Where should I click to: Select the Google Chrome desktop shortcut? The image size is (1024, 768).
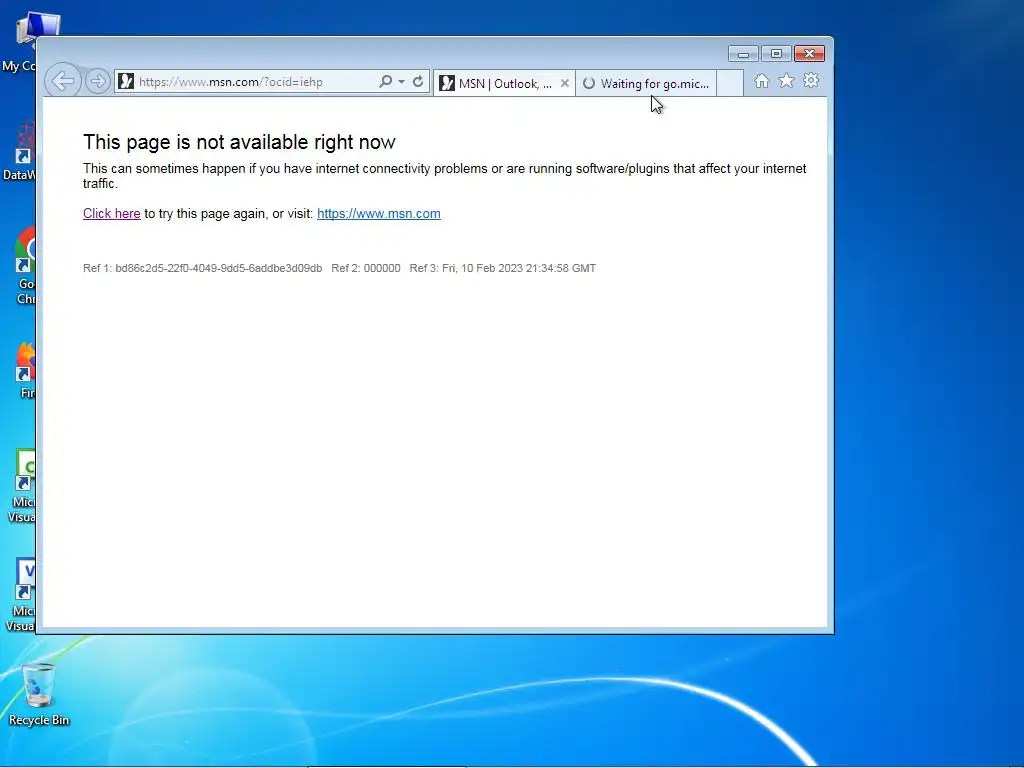[x=23, y=266]
